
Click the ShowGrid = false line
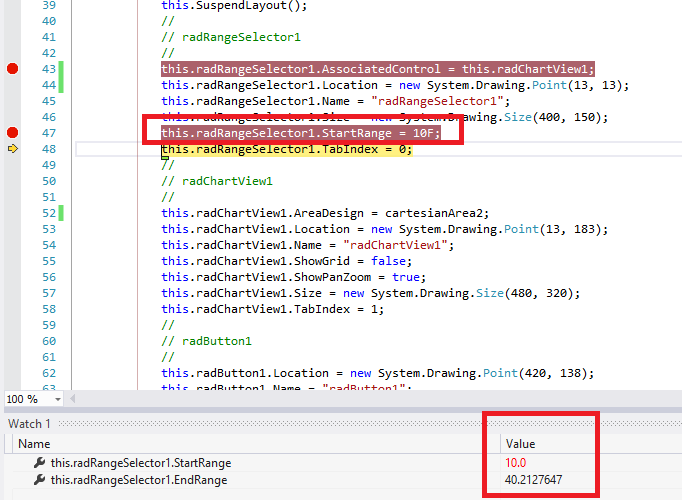(x=287, y=261)
